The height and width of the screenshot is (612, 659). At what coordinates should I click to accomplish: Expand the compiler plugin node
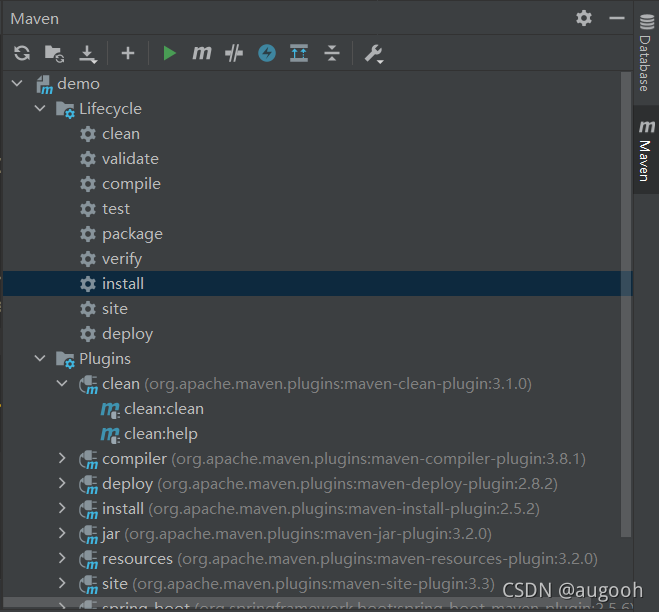click(62, 458)
